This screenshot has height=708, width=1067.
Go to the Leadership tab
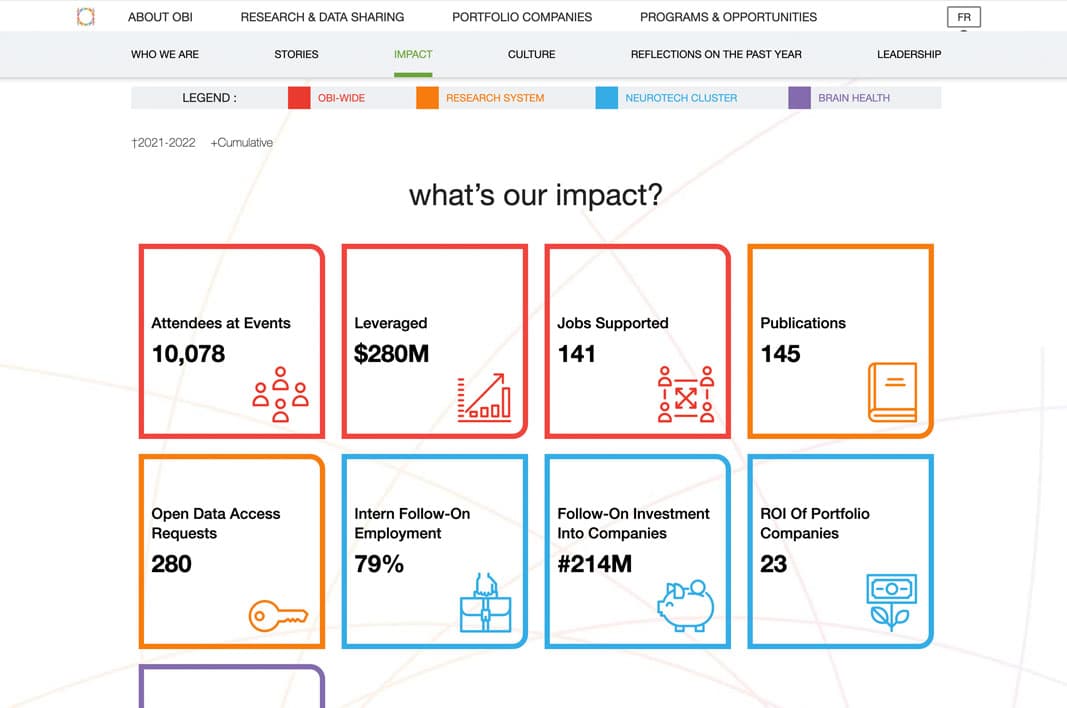[x=908, y=54]
